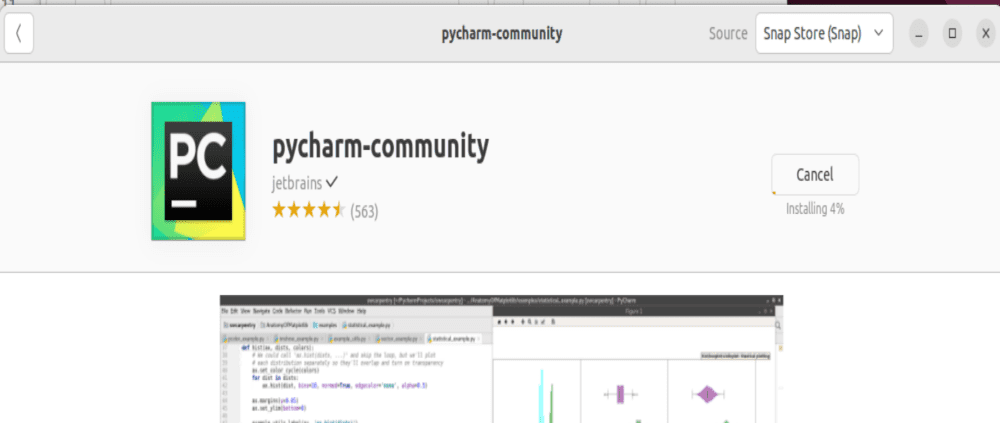Click the Installing 4% status text
This screenshot has width=1000, height=423.
[814, 209]
